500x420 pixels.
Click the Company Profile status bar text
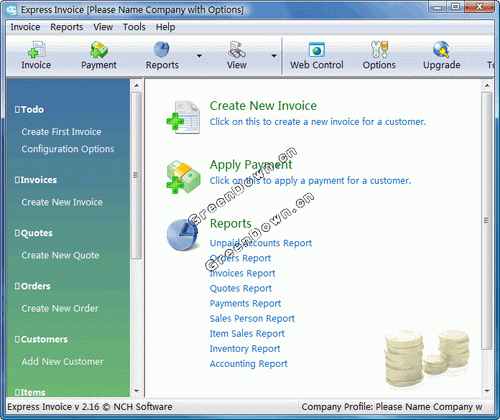[392, 407]
